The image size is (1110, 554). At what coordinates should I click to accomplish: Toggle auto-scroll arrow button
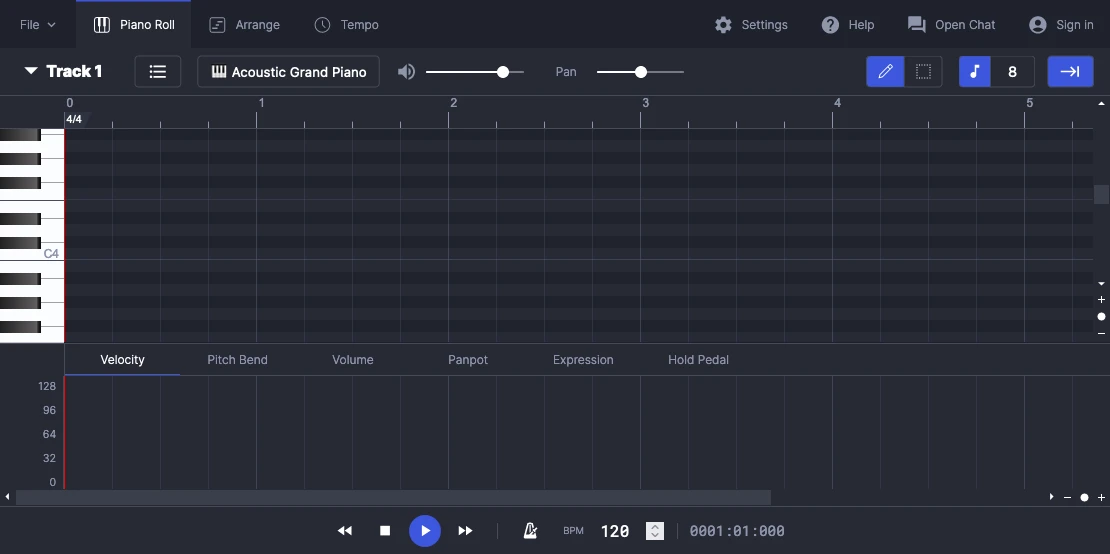click(1070, 71)
